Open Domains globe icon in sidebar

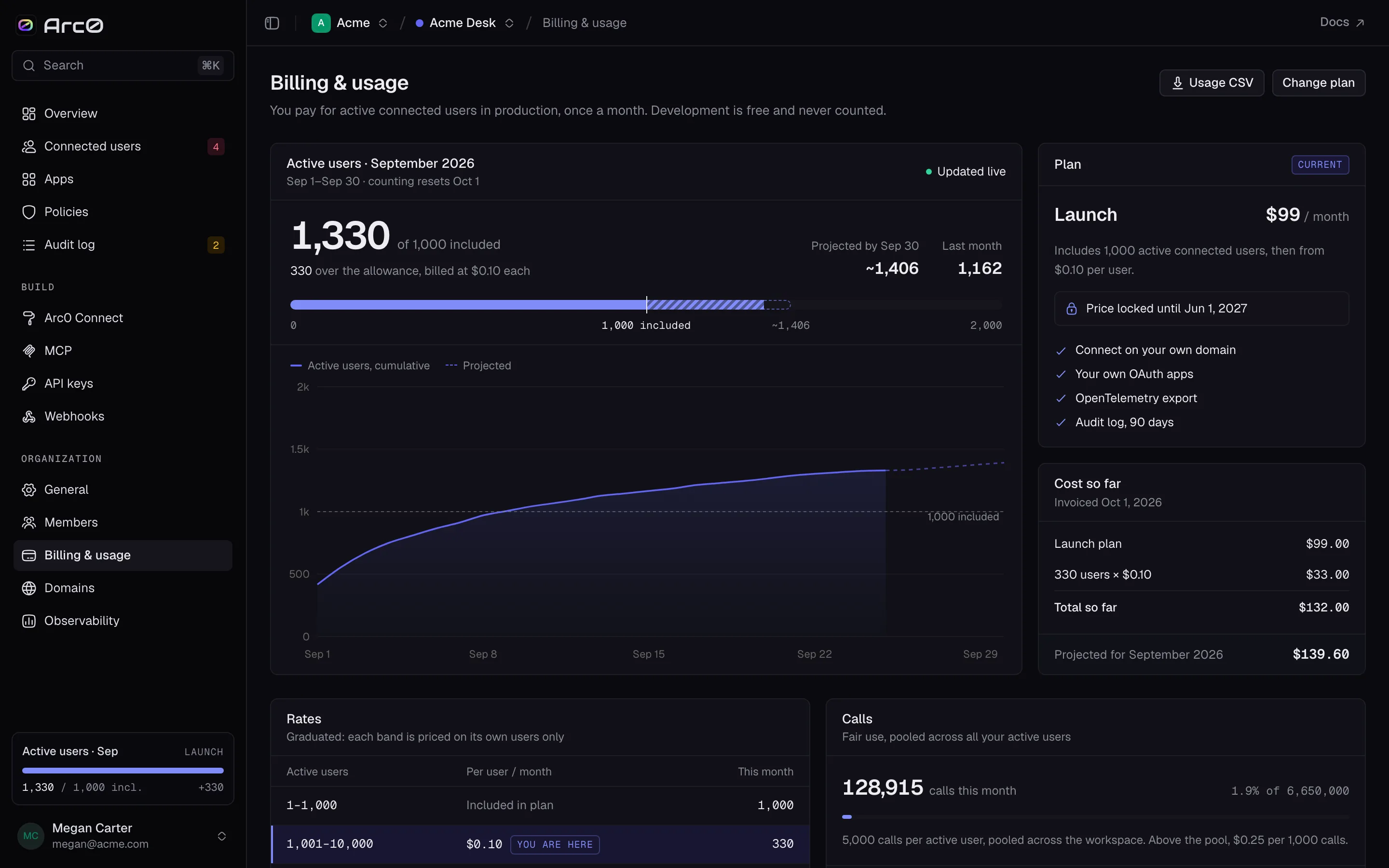[x=29, y=588]
